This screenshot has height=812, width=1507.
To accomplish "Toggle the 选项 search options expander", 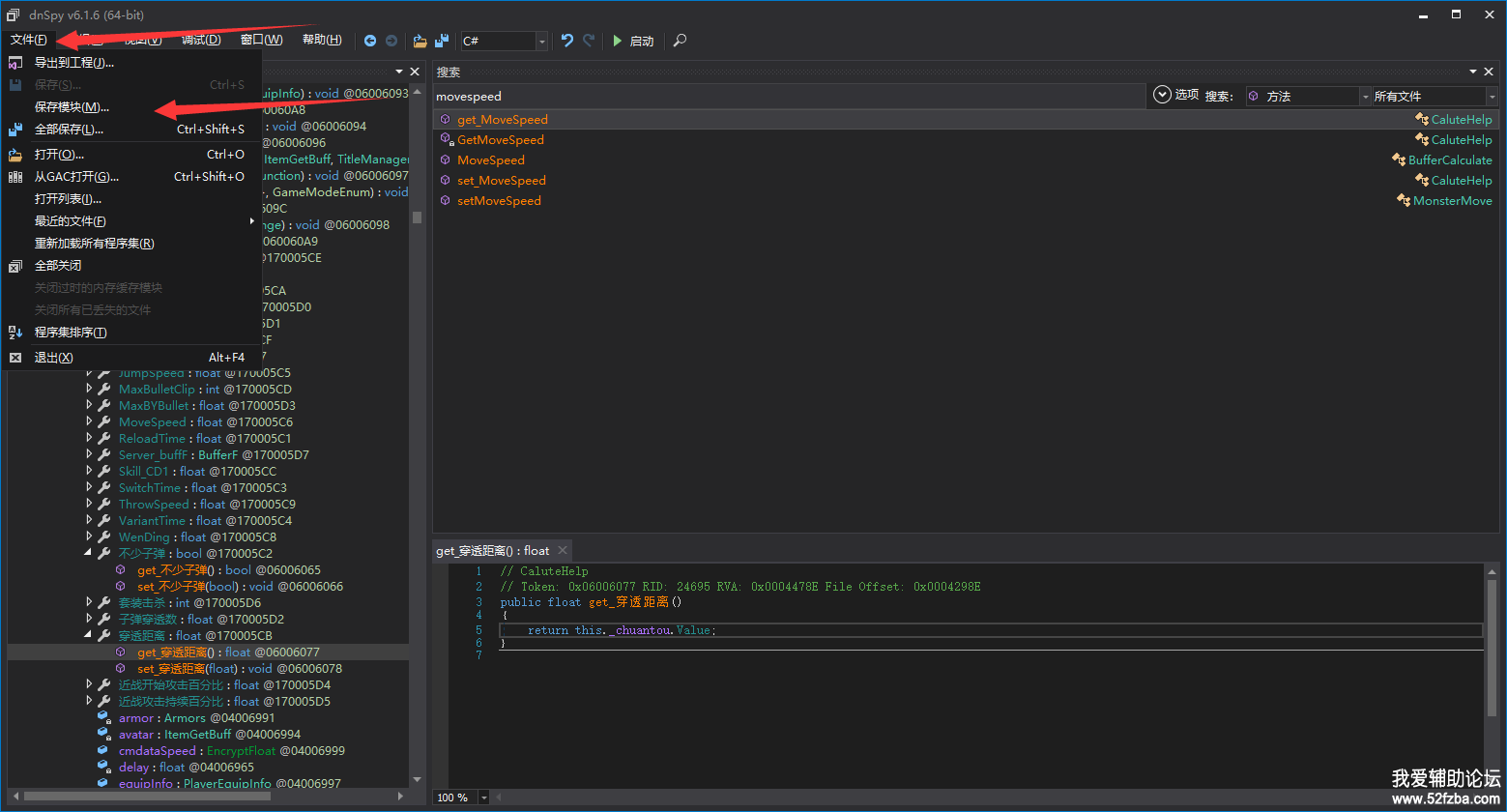I will (x=1163, y=96).
